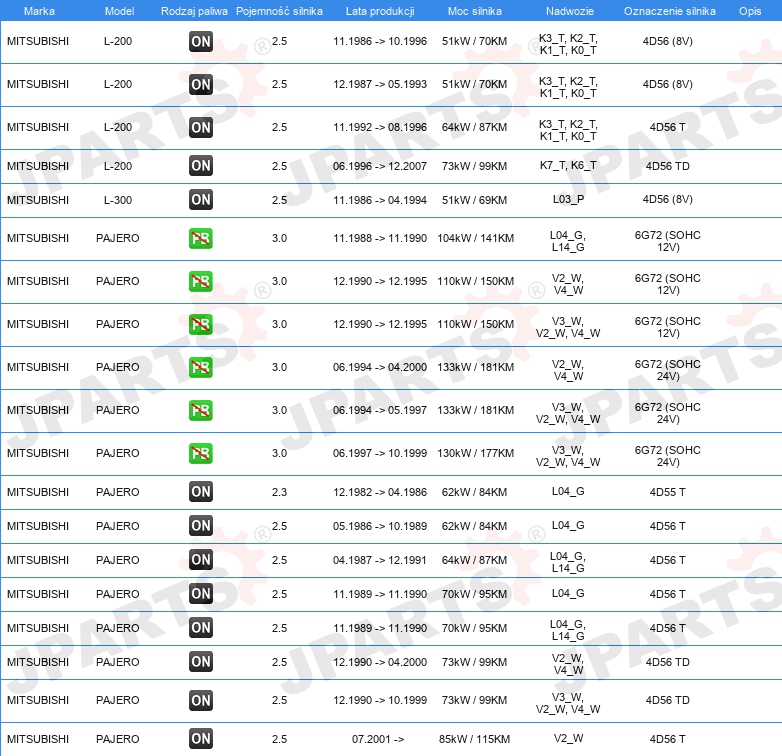Click the 104kW / 141KM power cell

pyautogui.click(x=475, y=238)
